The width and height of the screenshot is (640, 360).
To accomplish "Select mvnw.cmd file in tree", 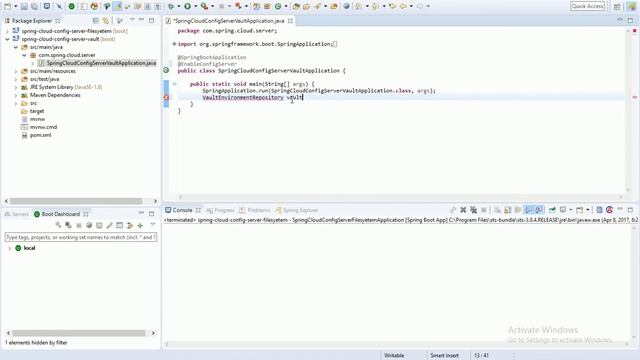I will coord(43,127).
